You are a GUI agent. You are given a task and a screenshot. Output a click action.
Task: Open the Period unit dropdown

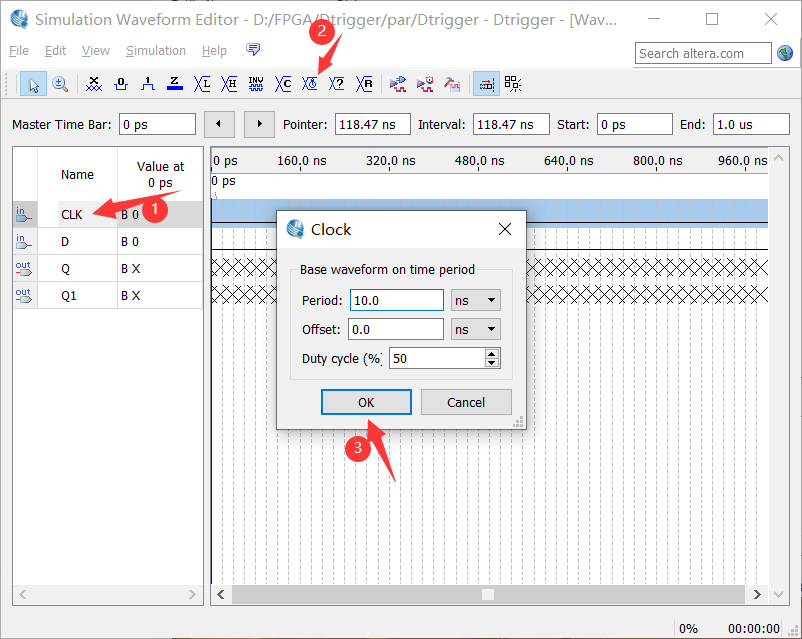(x=475, y=300)
